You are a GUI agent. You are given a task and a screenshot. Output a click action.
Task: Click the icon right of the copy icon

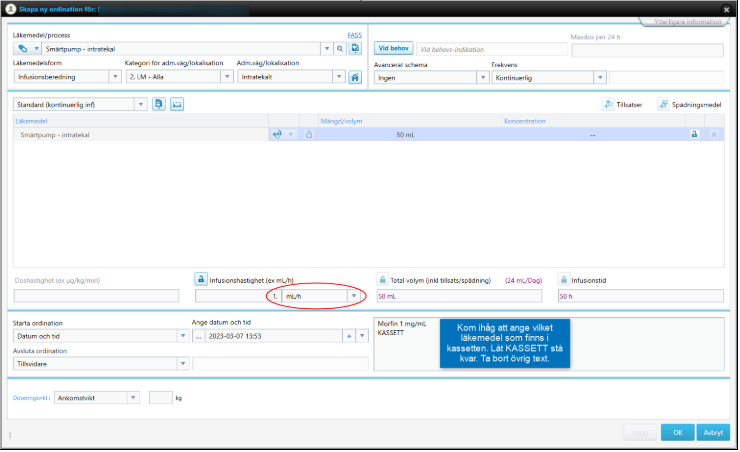(176, 104)
